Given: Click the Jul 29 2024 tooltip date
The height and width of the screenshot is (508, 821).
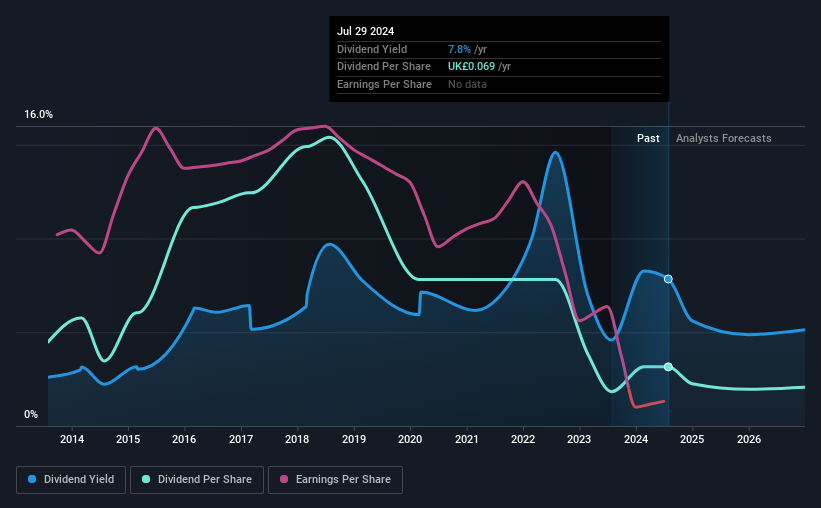Looking at the screenshot, I should 365,31.
